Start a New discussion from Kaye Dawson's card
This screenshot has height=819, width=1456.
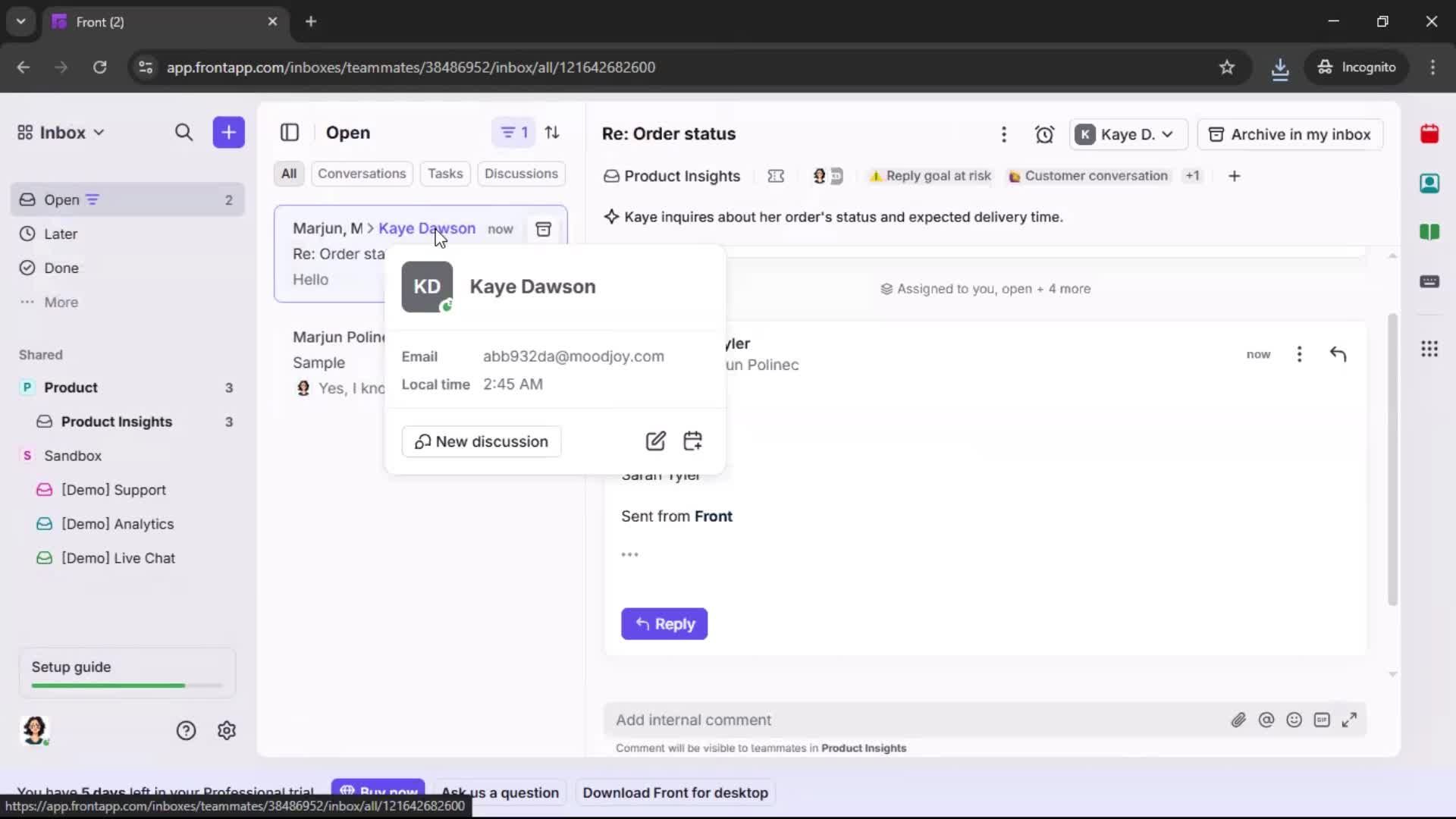[x=481, y=441]
